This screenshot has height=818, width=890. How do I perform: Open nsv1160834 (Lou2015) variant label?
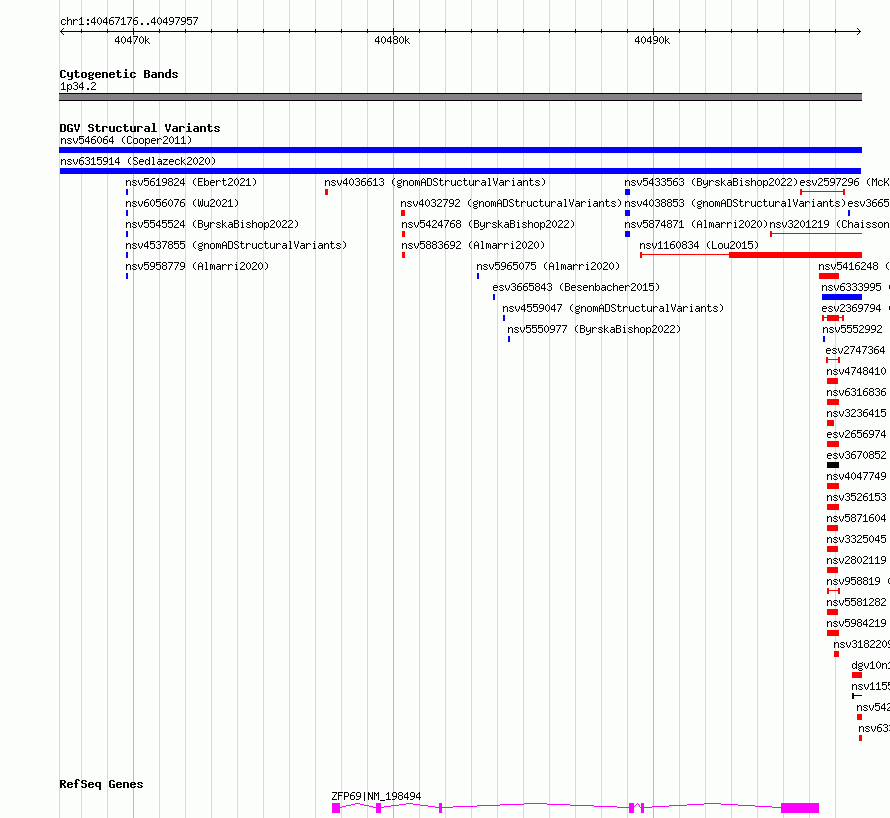[699, 245]
